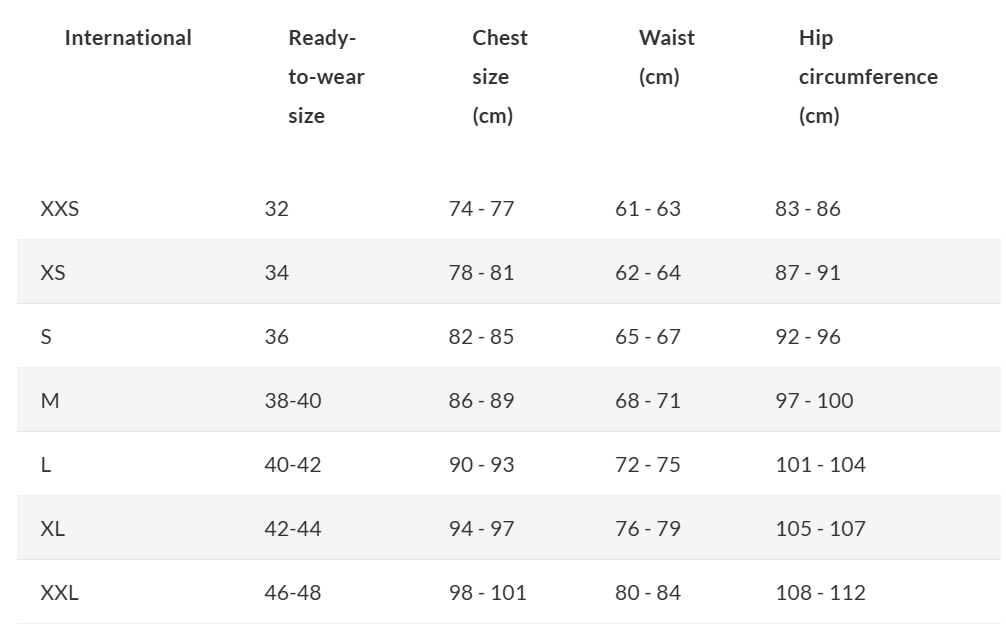Click the Chest size (cm) header
Viewport: 1006px width, 628px height.
click(500, 77)
